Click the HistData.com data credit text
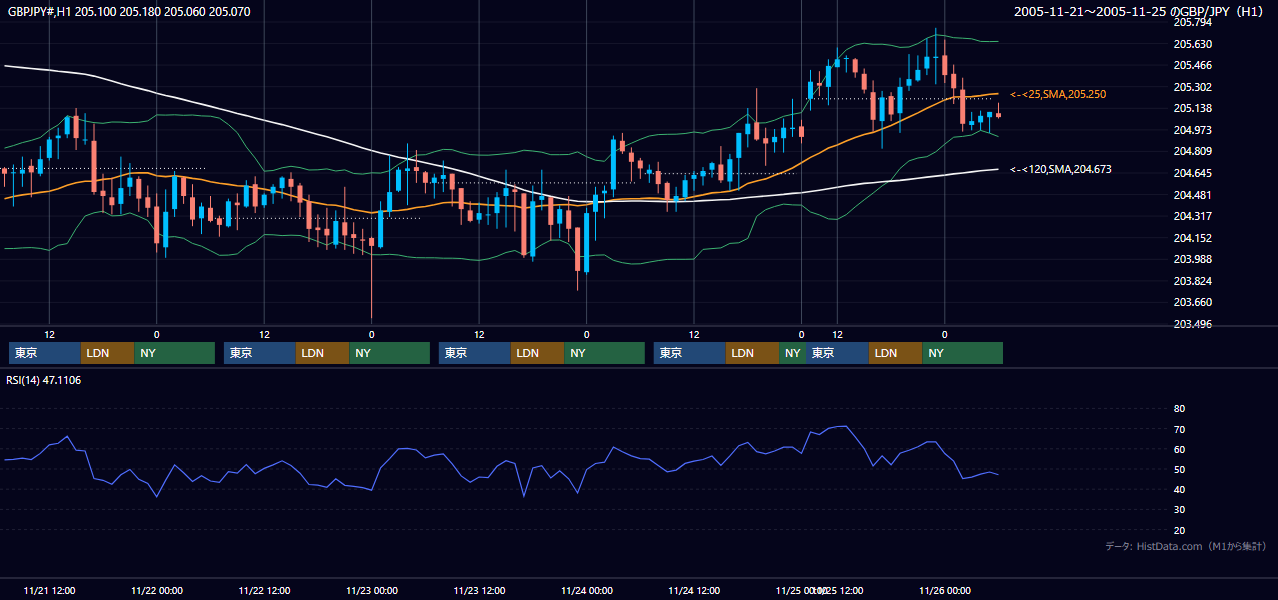This screenshot has height=600, width=1278. [1186, 546]
